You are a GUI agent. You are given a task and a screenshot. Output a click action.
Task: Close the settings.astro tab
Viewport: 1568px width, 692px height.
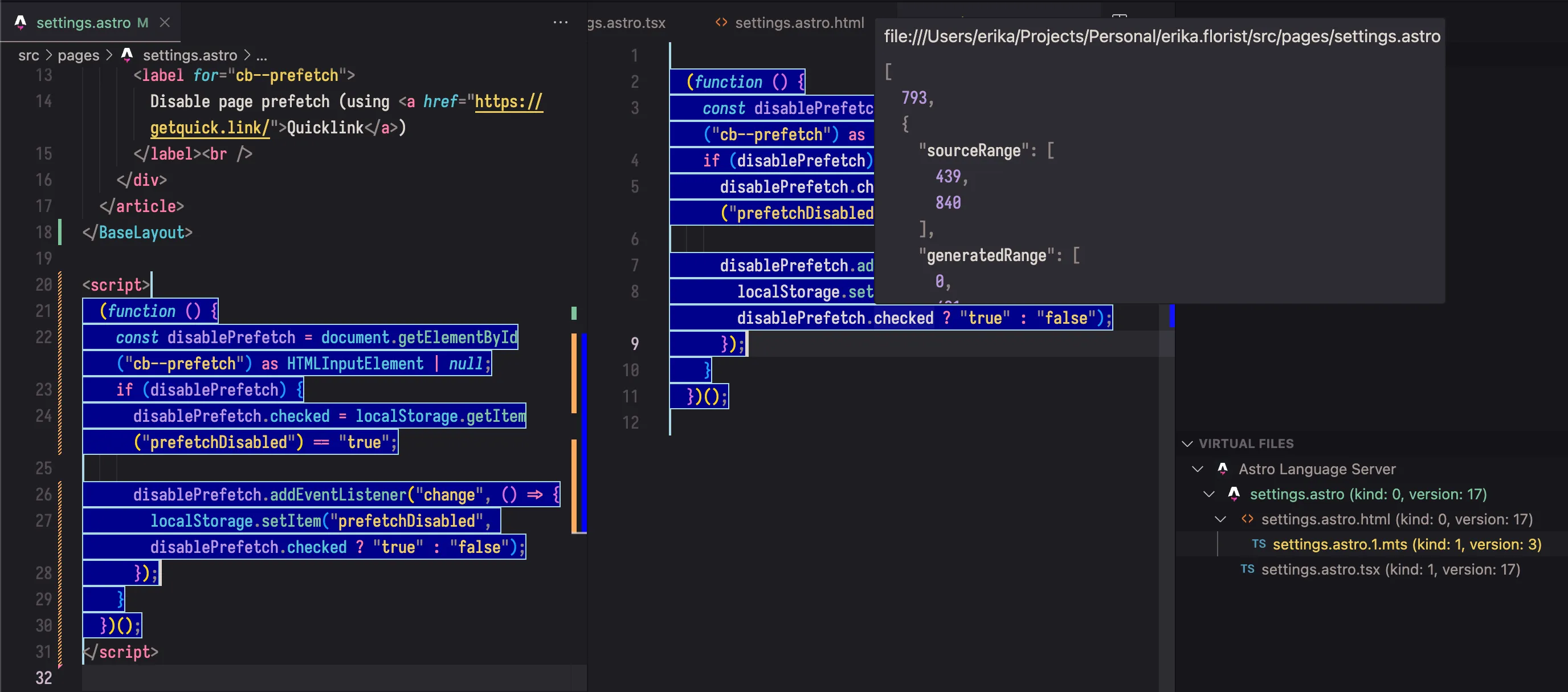164,23
